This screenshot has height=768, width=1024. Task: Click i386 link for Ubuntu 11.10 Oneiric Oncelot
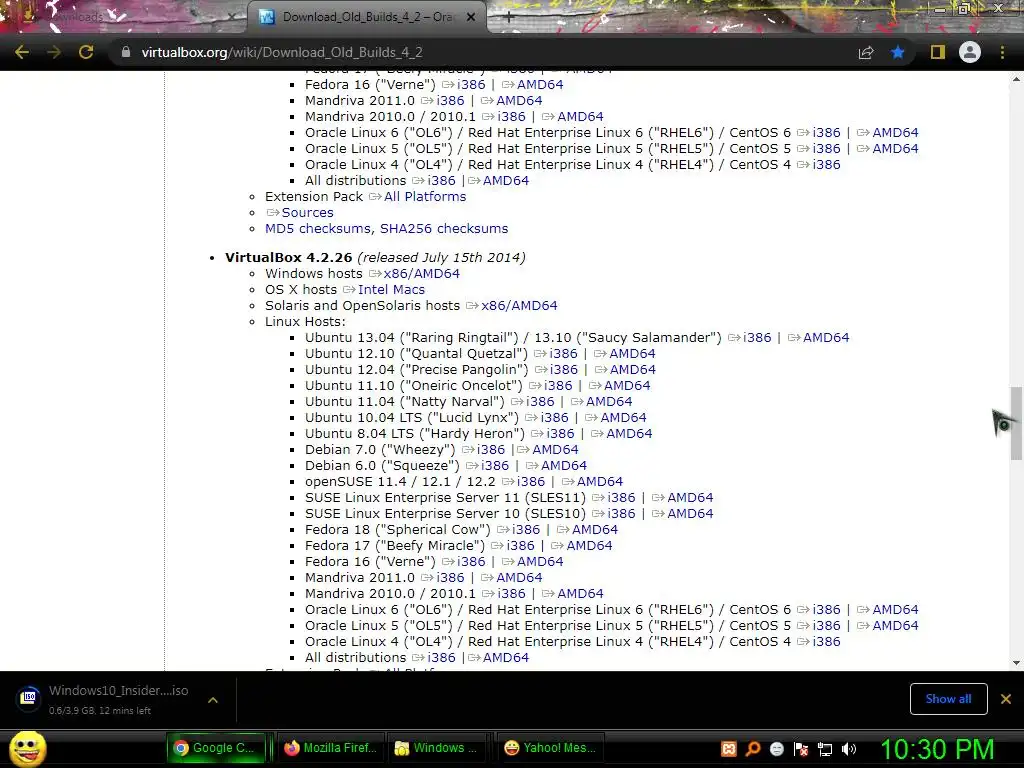(x=558, y=385)
